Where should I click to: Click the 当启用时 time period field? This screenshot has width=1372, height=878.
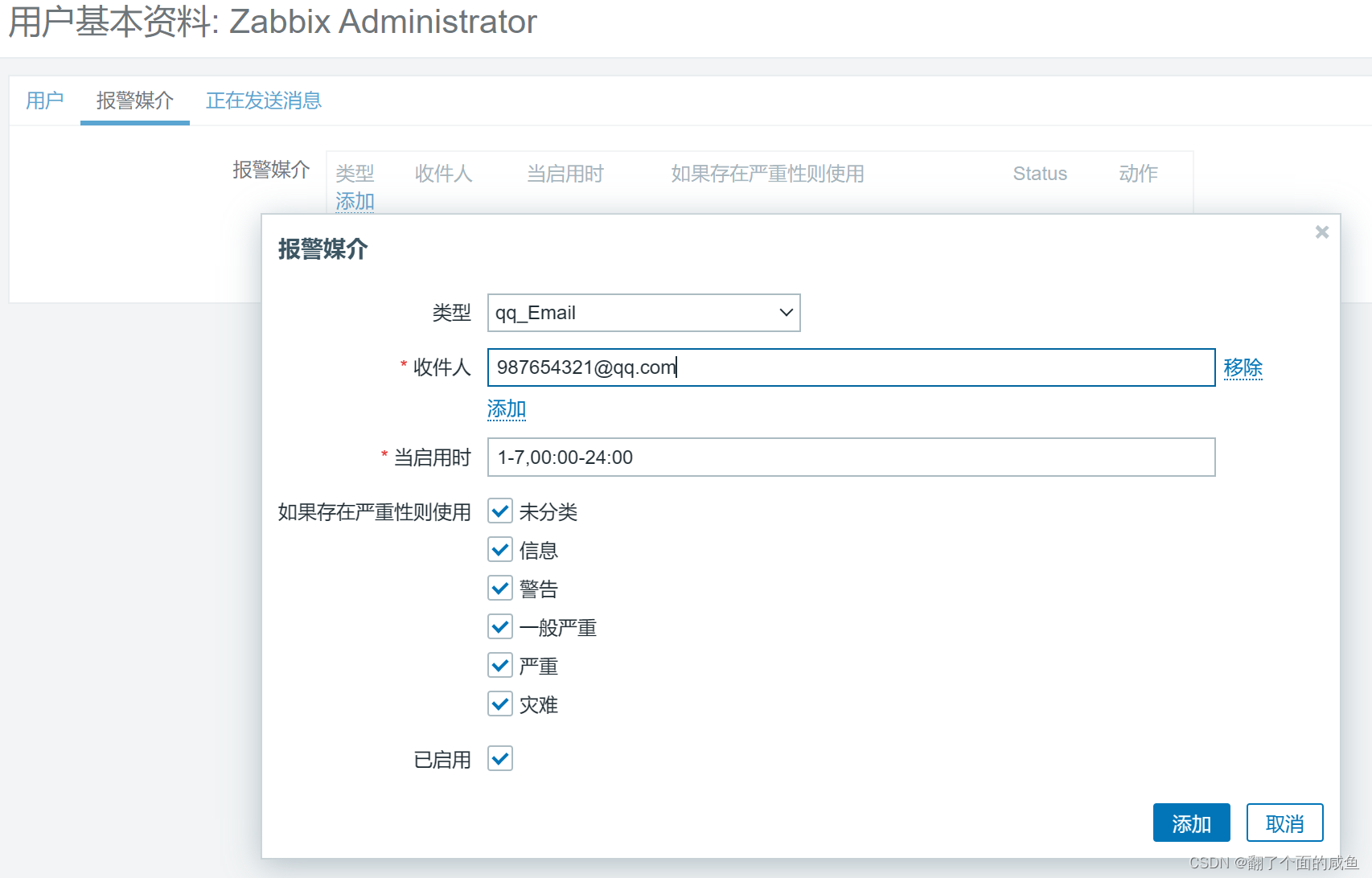click(x=851, y=457)
